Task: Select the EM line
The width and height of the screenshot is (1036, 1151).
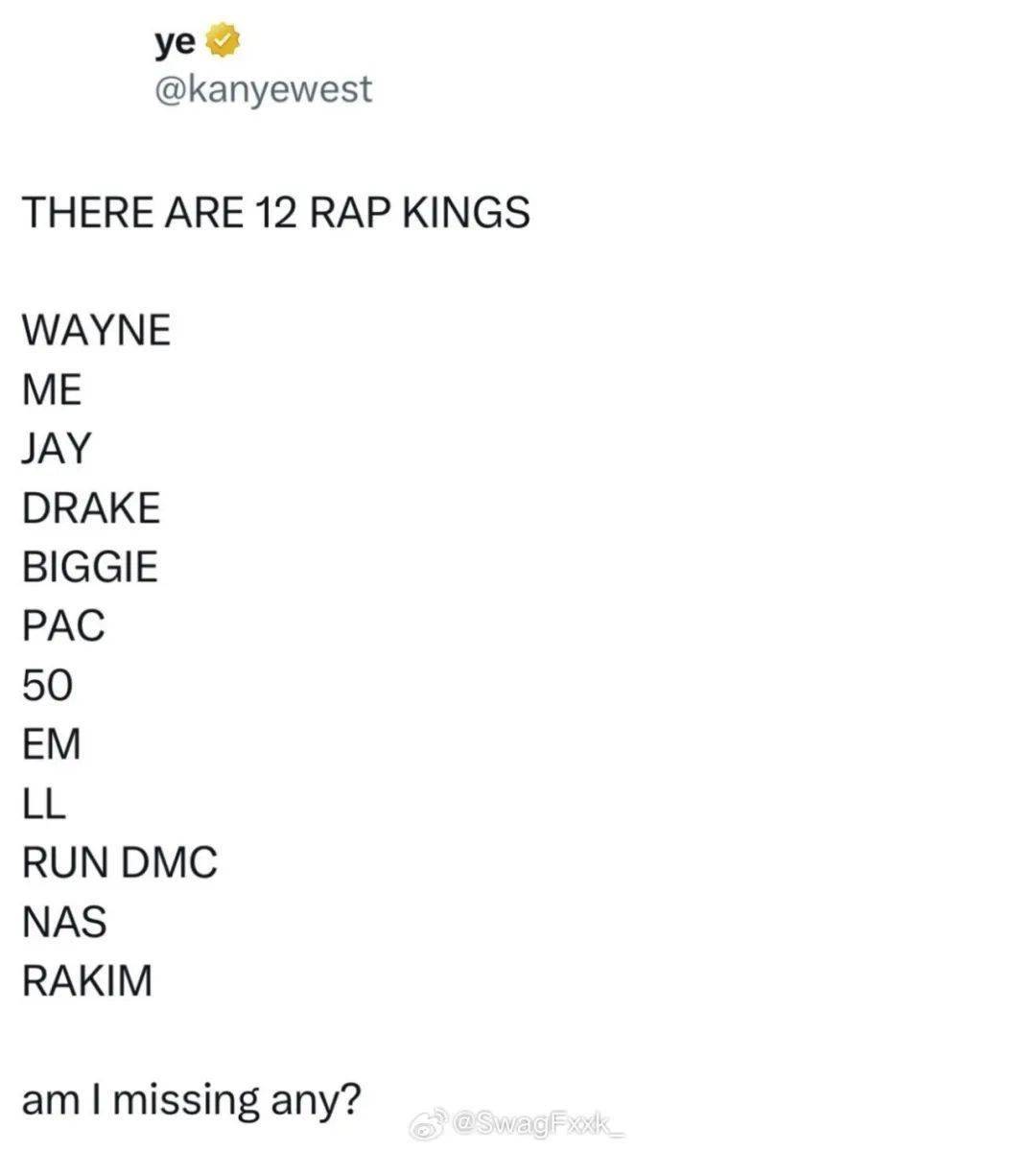Action: click(x=52, y=744)
